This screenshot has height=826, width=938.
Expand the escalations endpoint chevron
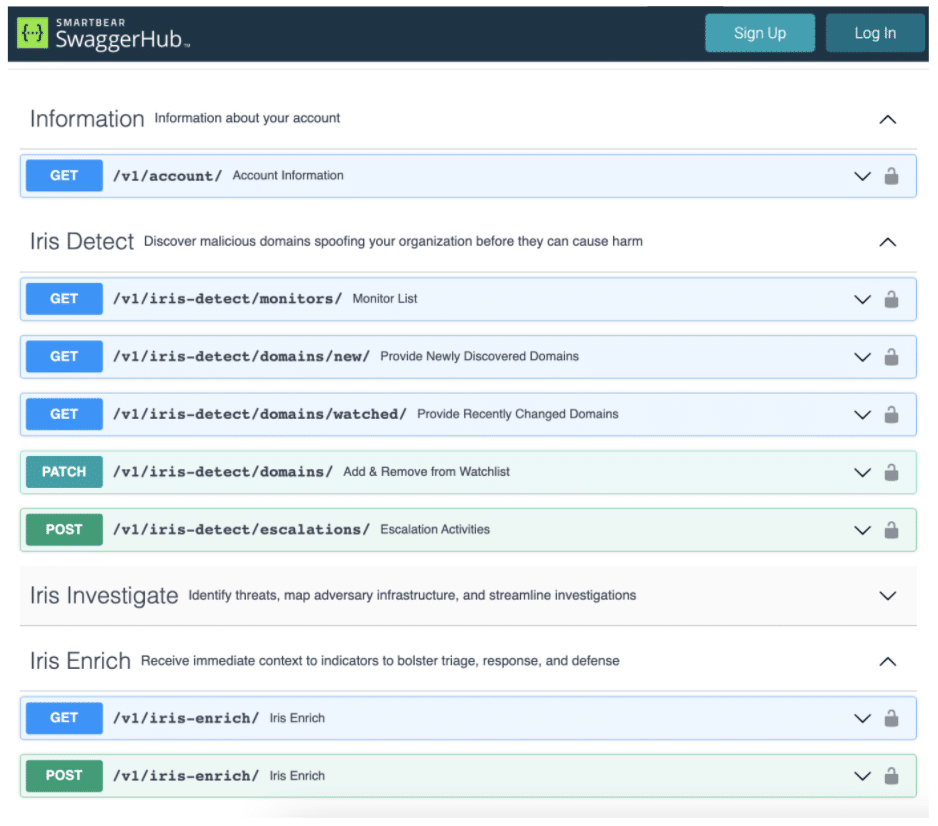coord(862,530)
